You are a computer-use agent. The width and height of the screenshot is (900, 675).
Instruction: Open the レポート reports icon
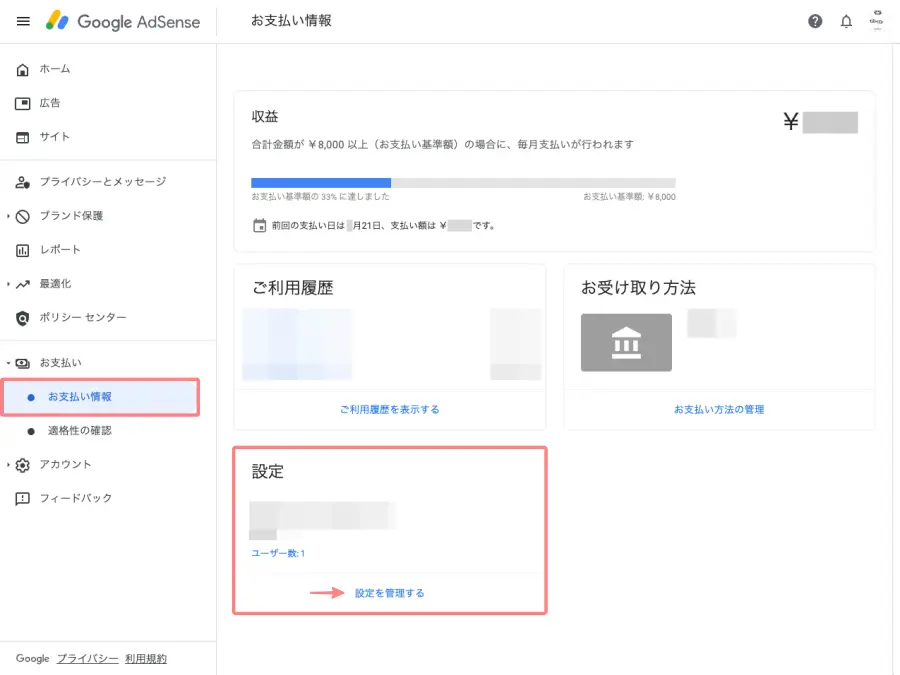(22, 249)
